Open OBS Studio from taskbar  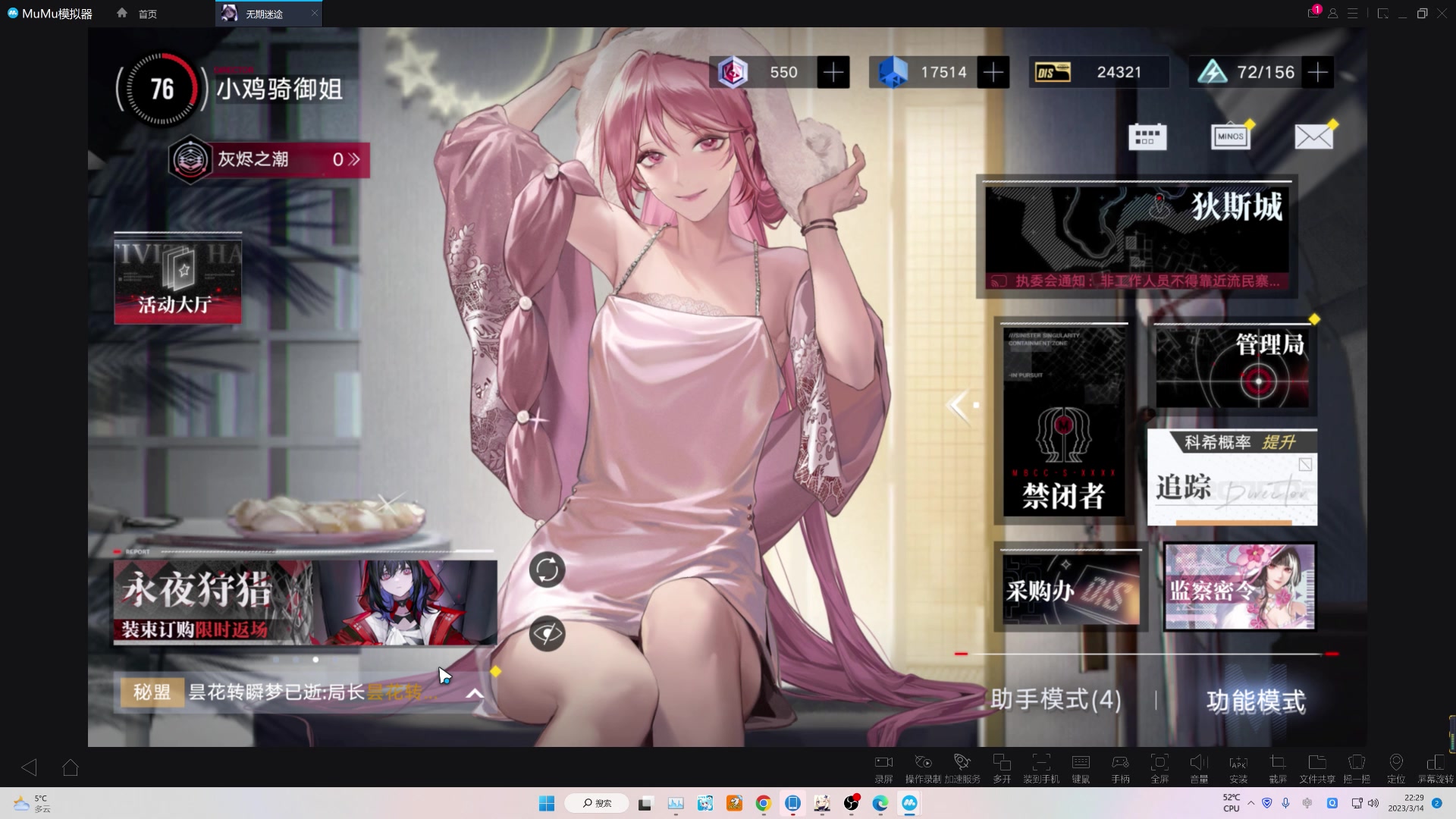(x=852, y=803)
